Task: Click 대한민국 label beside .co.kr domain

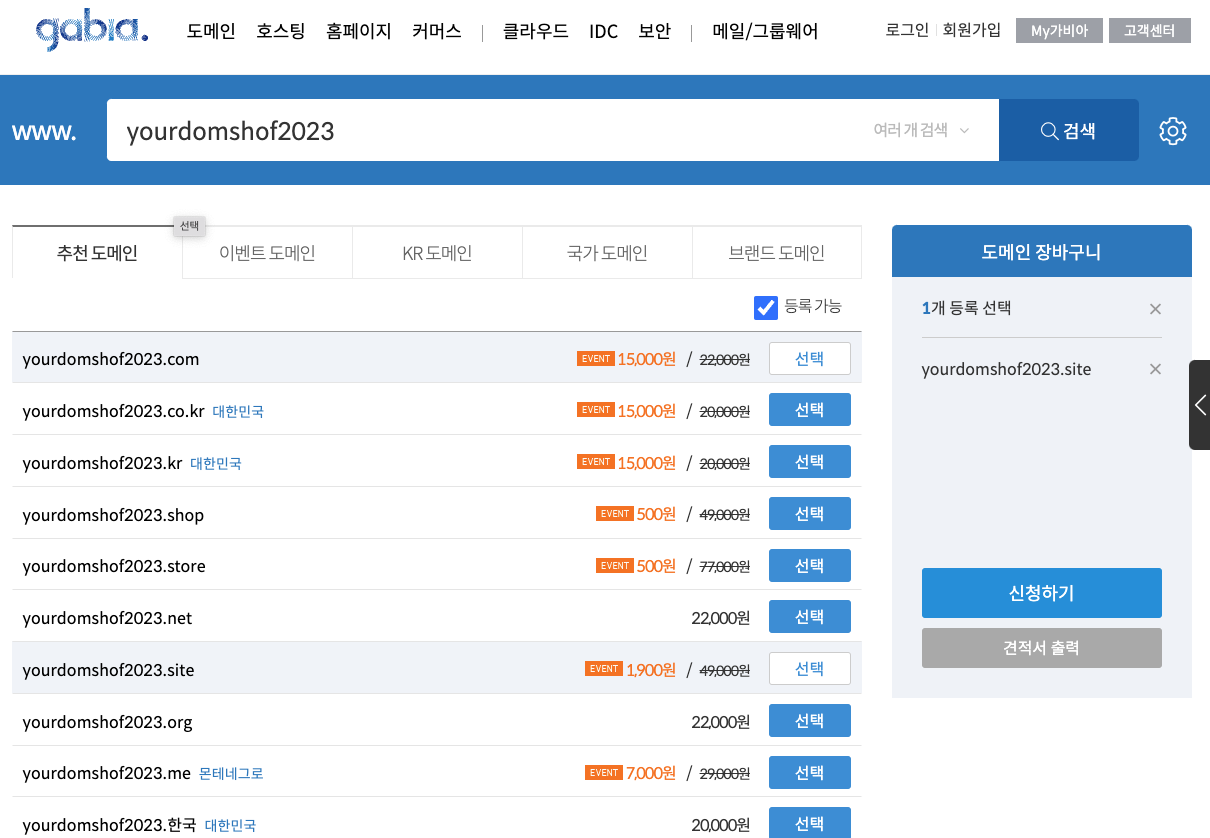Action: coord(238,411)
